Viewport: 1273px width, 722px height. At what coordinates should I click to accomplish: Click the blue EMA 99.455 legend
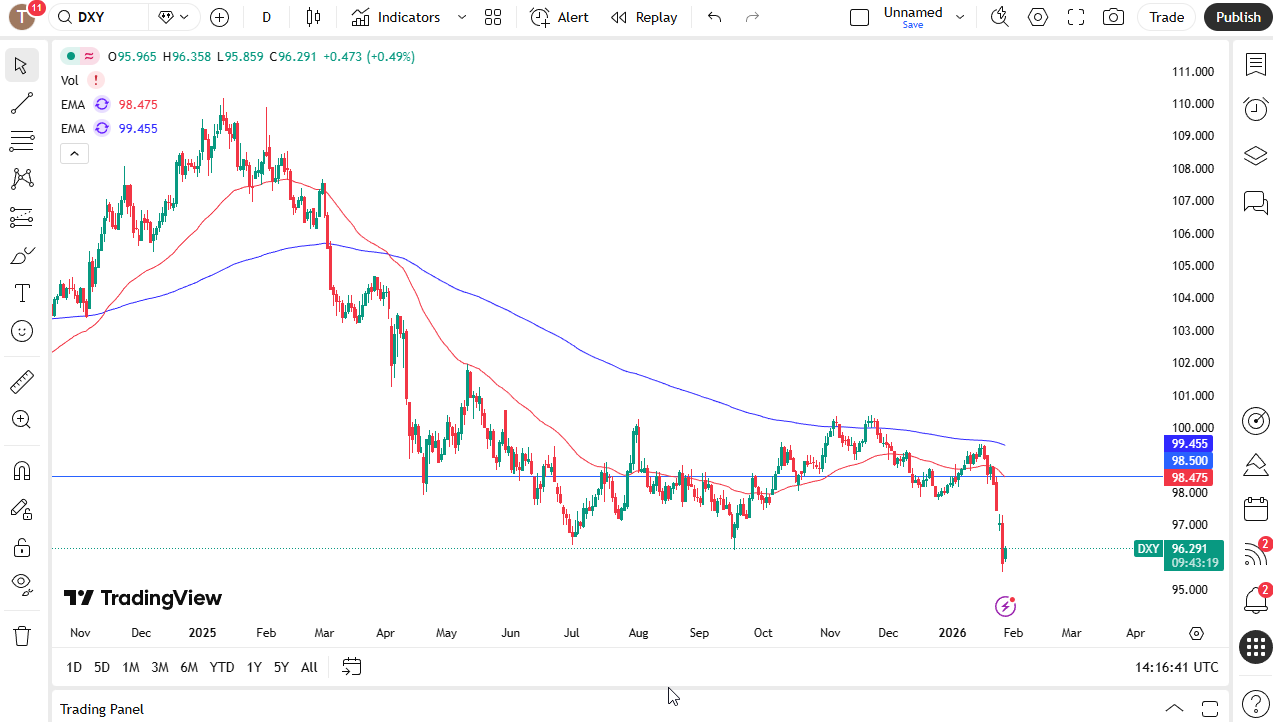(109, 128)
